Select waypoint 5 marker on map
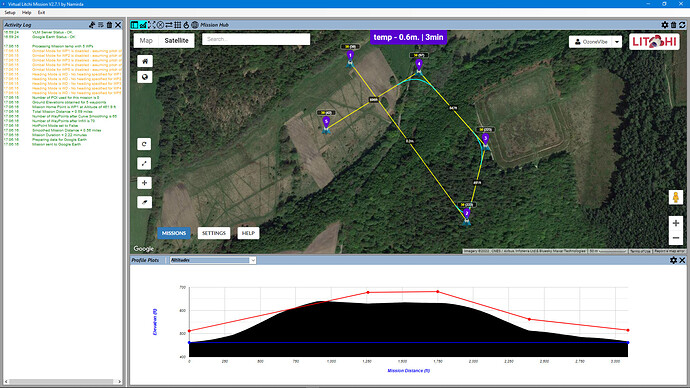Viewport: 690px width, 388px height. [326, 122]
